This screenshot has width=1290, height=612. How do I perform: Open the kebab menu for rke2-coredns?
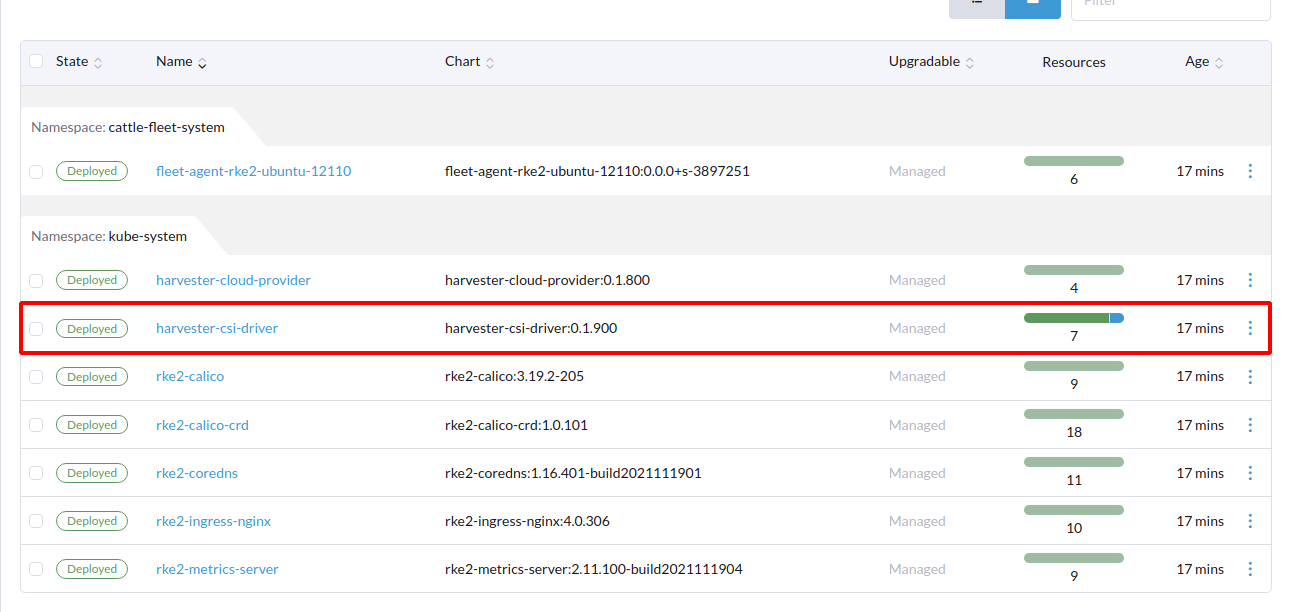click(1250, 472)
